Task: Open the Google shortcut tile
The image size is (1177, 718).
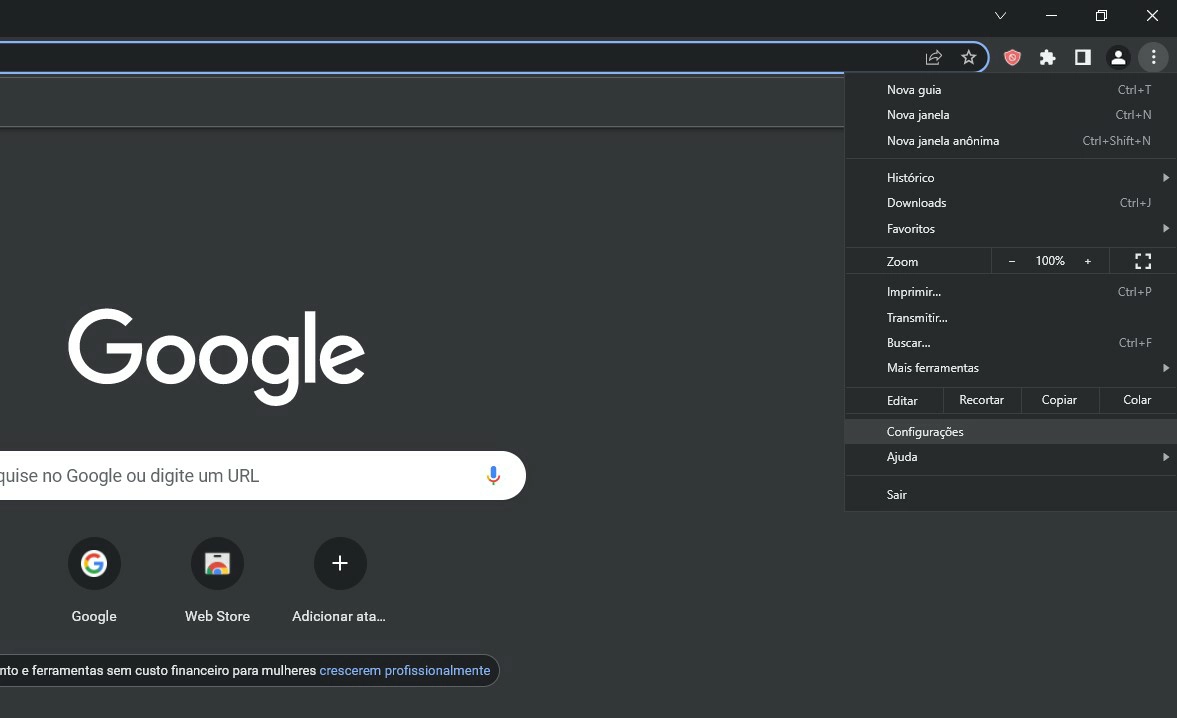Action: (x=94, y=580)
